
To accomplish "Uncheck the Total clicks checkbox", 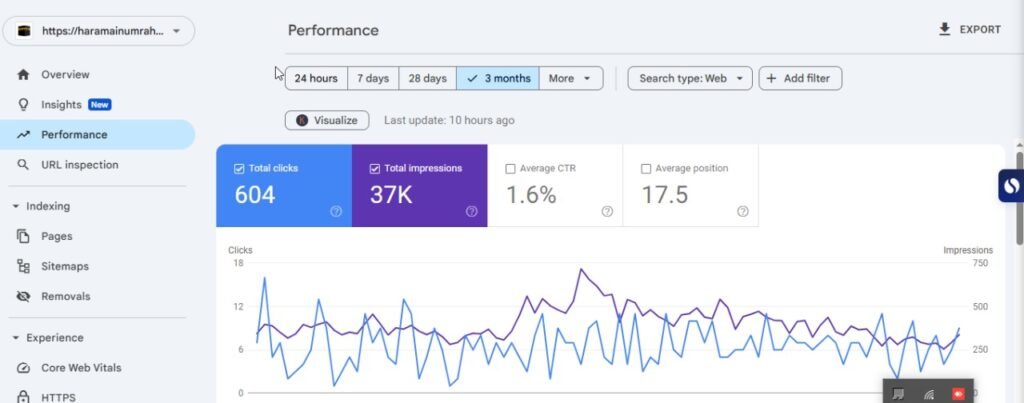I will (238, 169).
